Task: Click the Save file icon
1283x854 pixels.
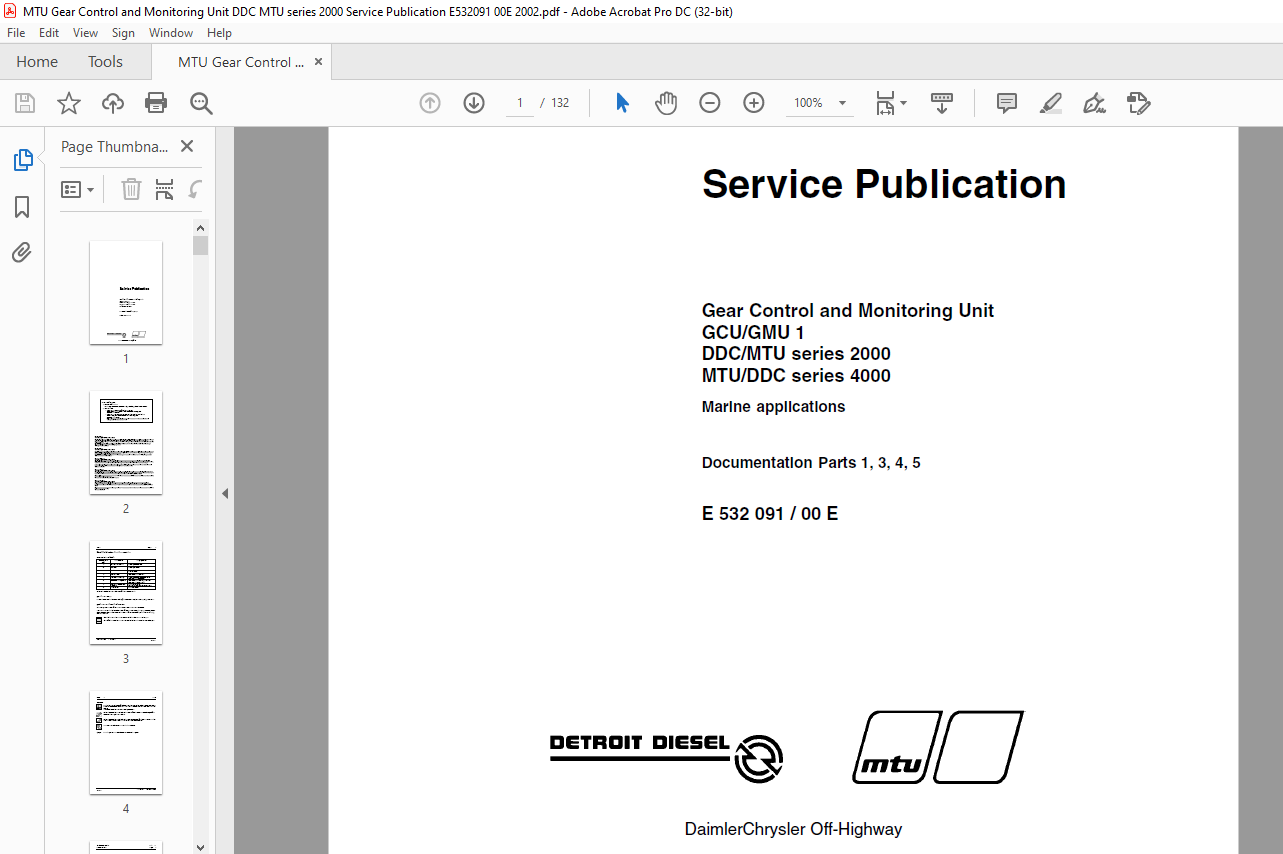Action: (x=25, y=103)
